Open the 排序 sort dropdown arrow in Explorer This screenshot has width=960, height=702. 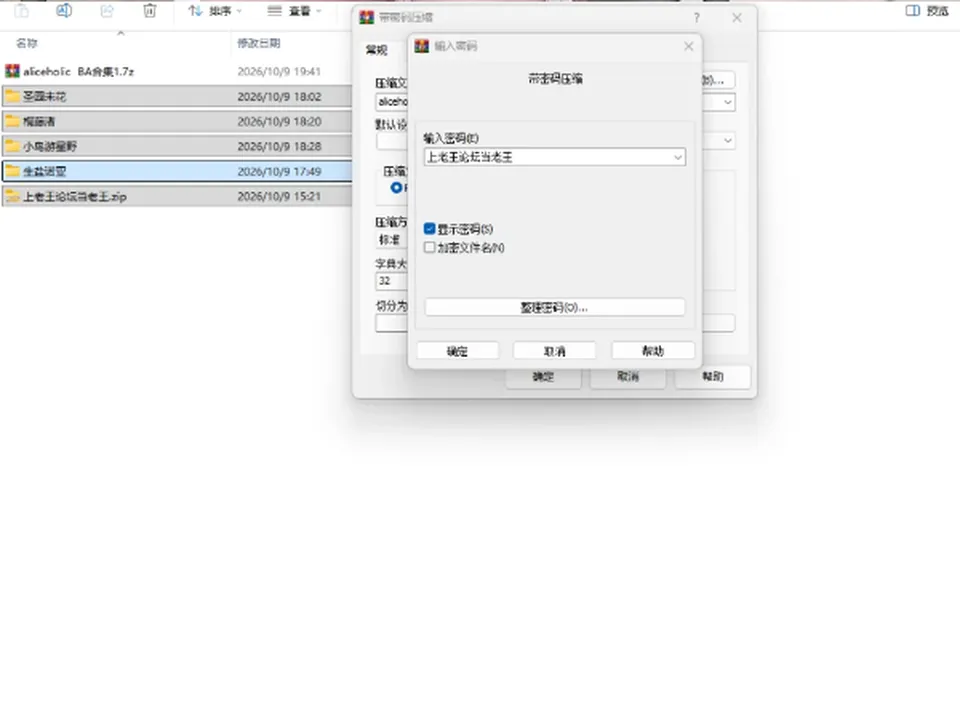(239, 11)
